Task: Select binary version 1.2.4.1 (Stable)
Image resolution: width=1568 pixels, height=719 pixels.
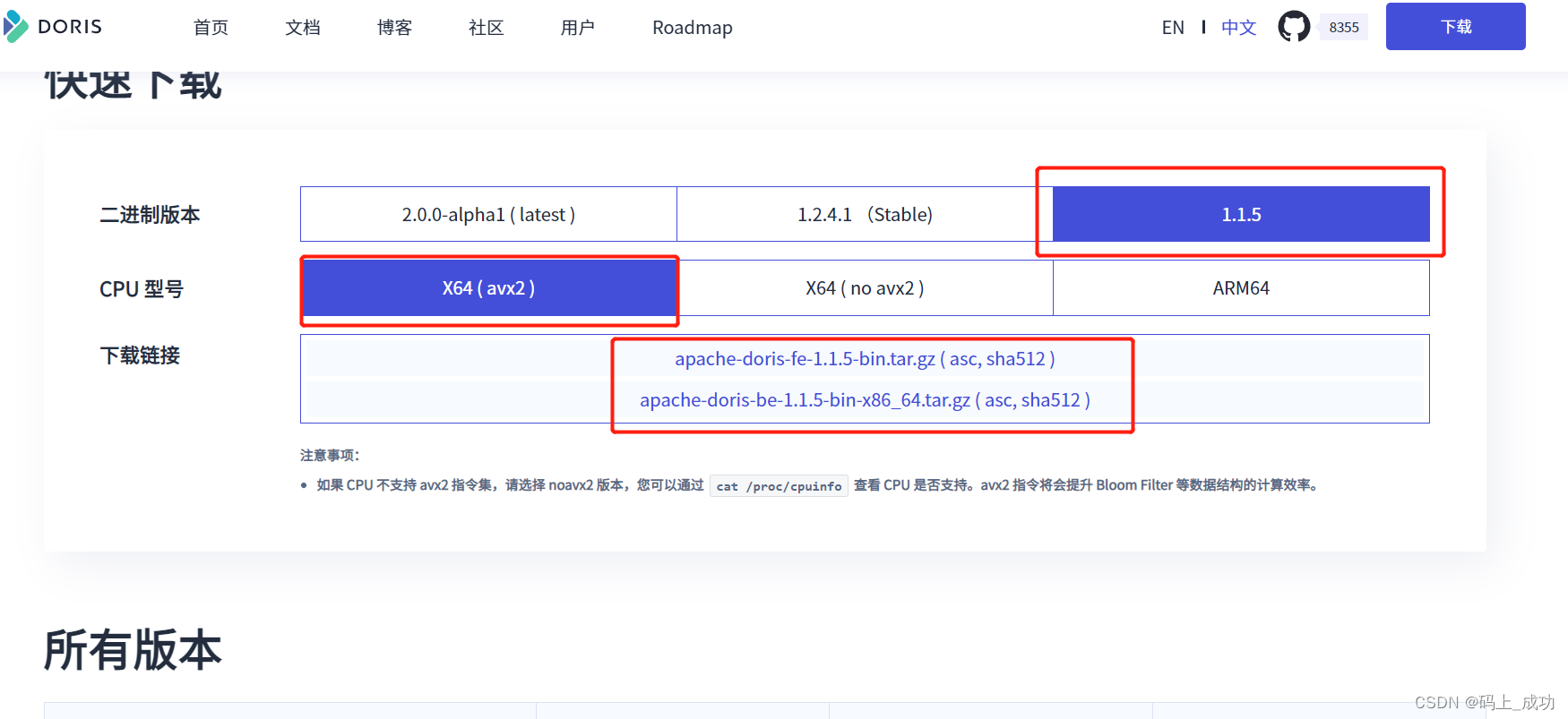Action: (x=865, y=214)
